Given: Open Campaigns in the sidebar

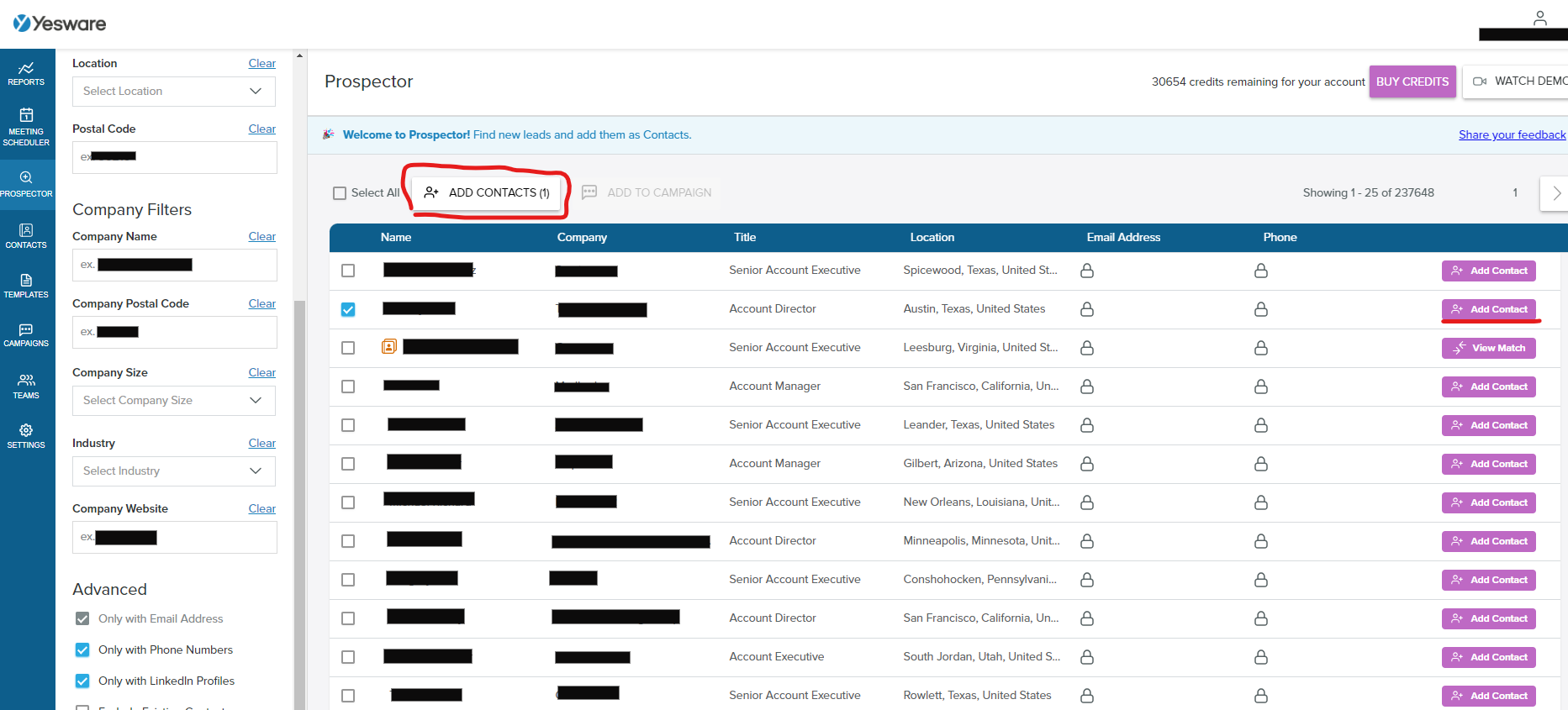Looking at the screenshot, I should [x=26, y=335].
